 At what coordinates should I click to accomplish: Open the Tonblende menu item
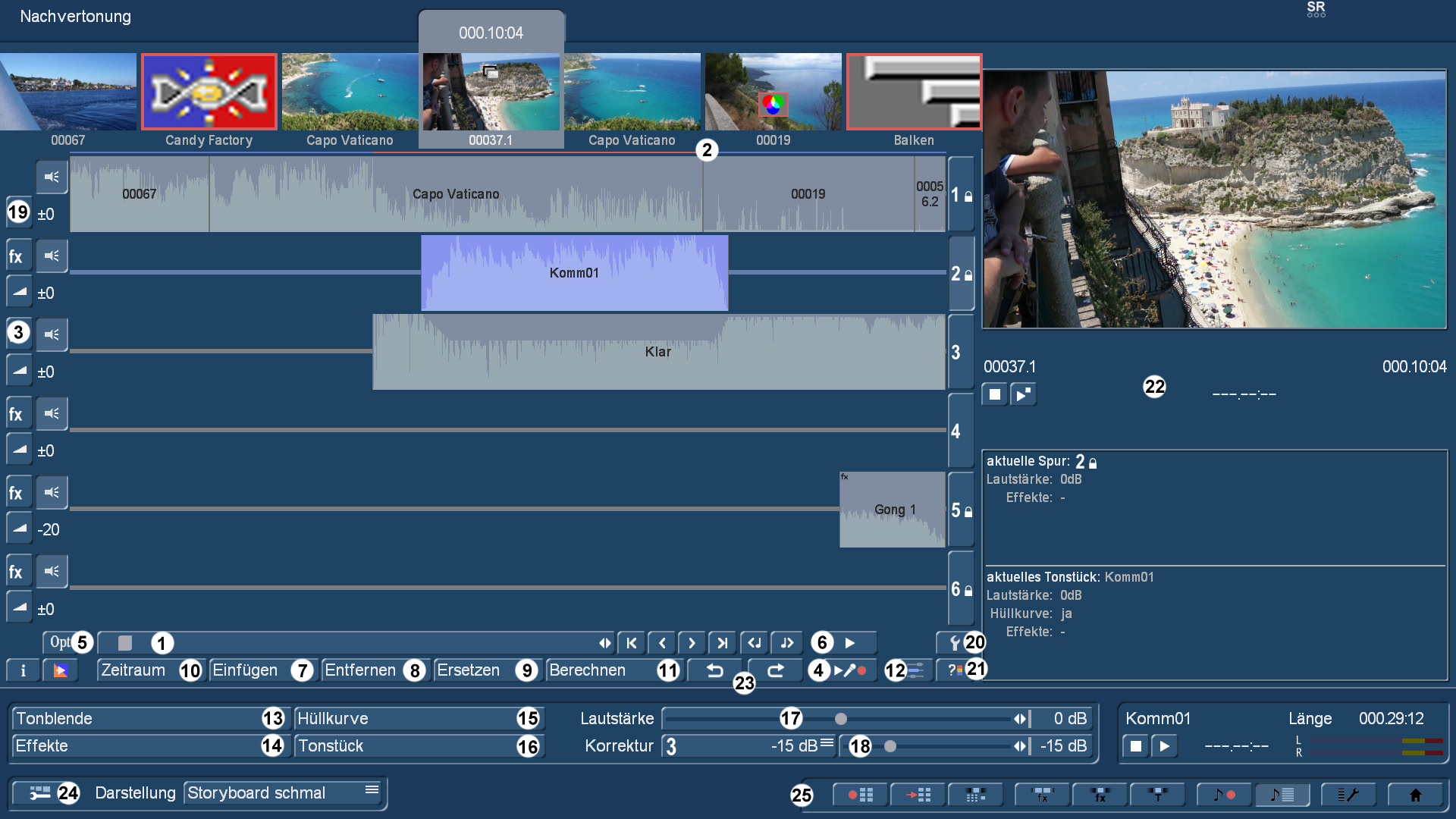click(138, 718)
